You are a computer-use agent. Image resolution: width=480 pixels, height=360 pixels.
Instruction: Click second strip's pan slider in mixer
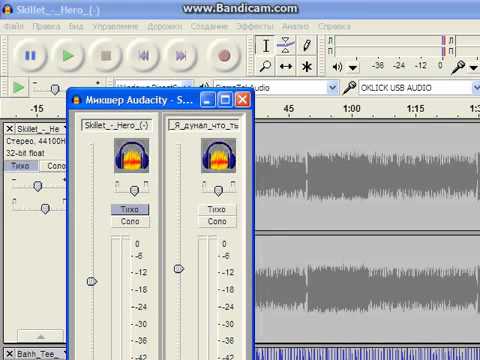218,191
